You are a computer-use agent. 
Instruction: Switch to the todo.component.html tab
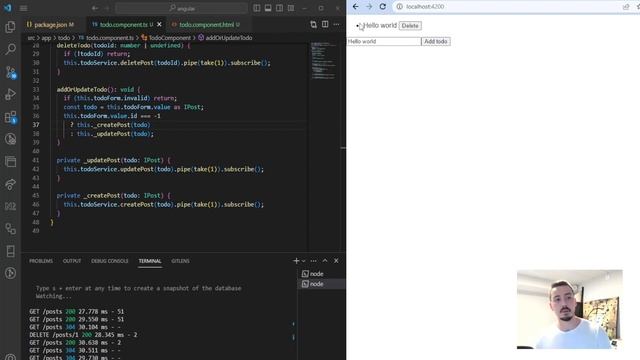pos(207,24)
